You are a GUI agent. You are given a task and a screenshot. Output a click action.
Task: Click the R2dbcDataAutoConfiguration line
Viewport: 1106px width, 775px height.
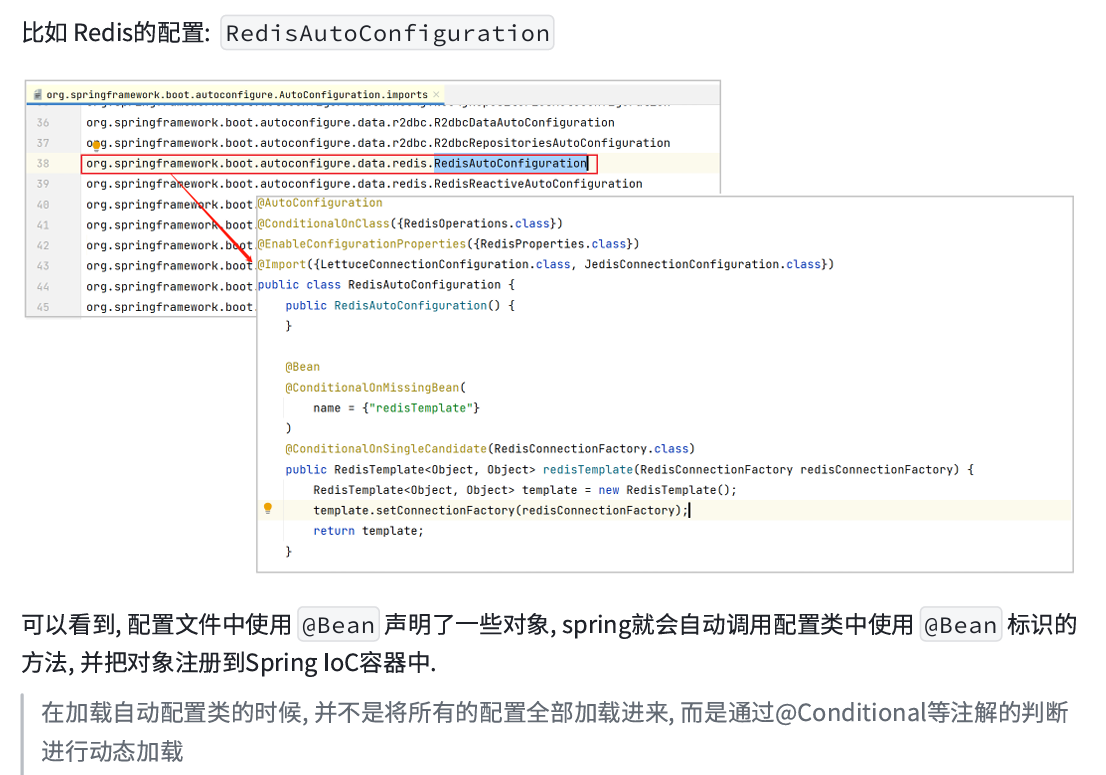point(350,123)
